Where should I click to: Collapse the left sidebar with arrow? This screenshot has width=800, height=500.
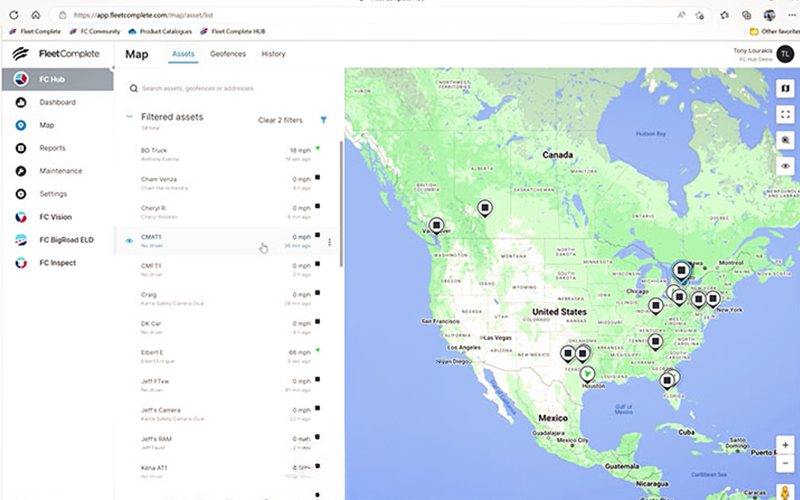tap(113, 67)
